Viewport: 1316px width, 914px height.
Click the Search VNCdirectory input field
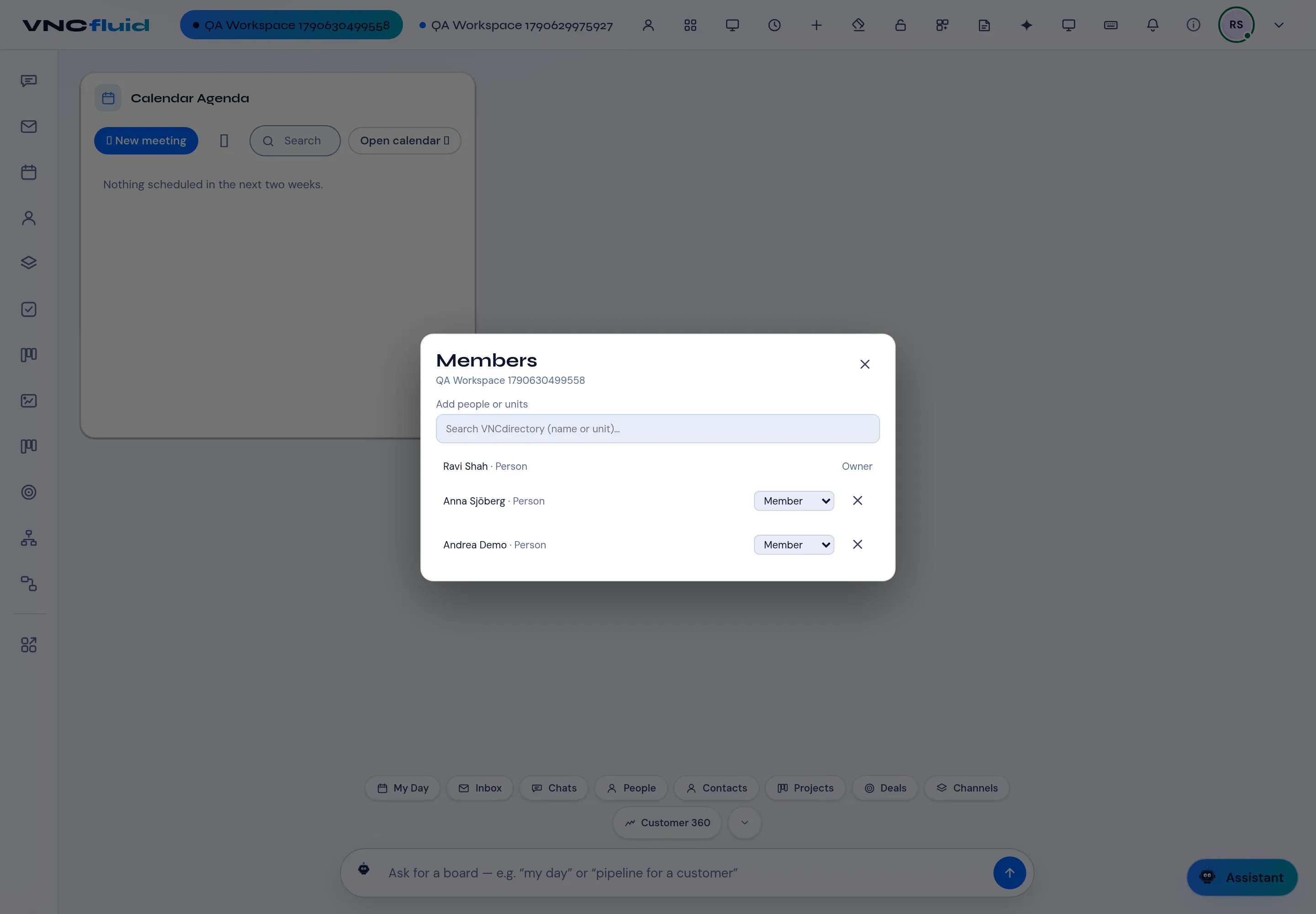(658, 429)
